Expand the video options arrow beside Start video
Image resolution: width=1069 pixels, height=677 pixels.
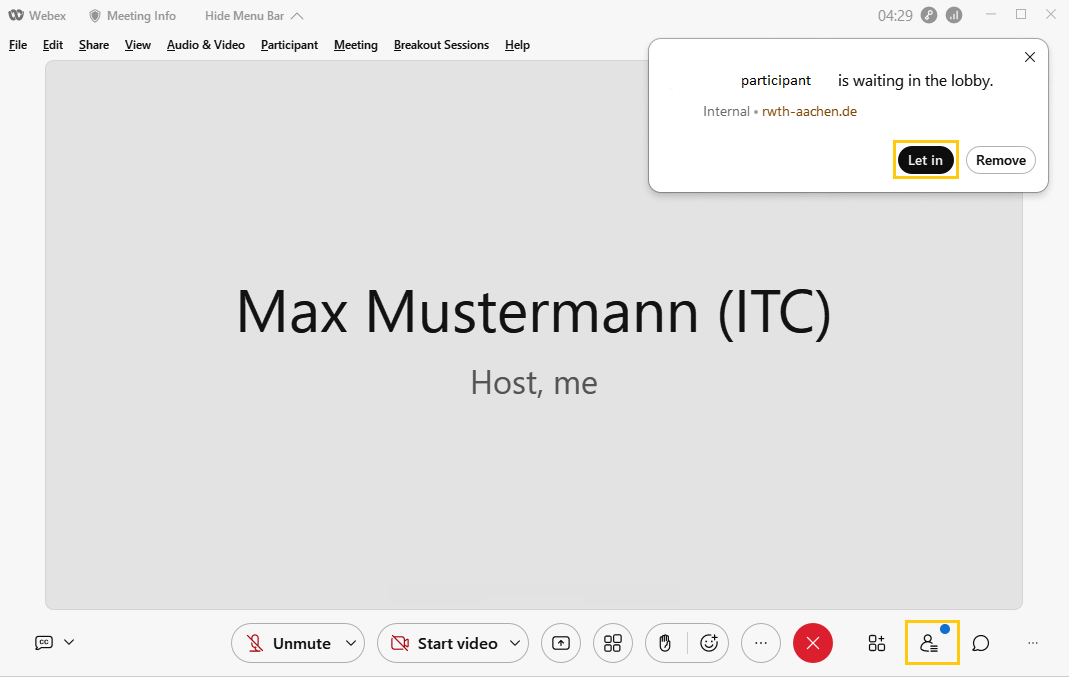[515, 643]
